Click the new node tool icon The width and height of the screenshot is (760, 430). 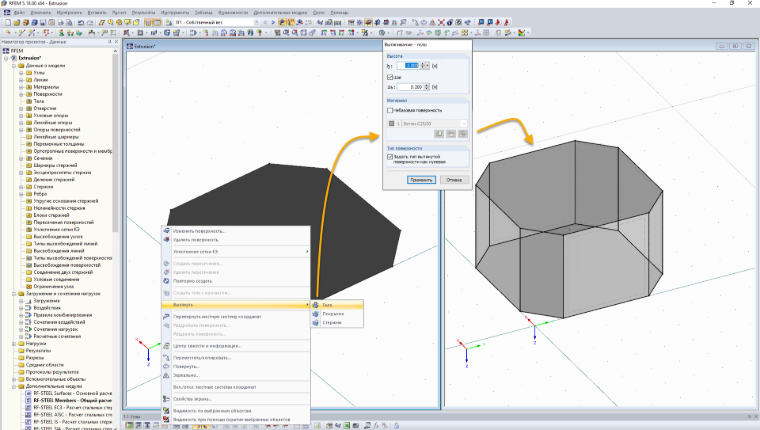[x=8, y=32]
